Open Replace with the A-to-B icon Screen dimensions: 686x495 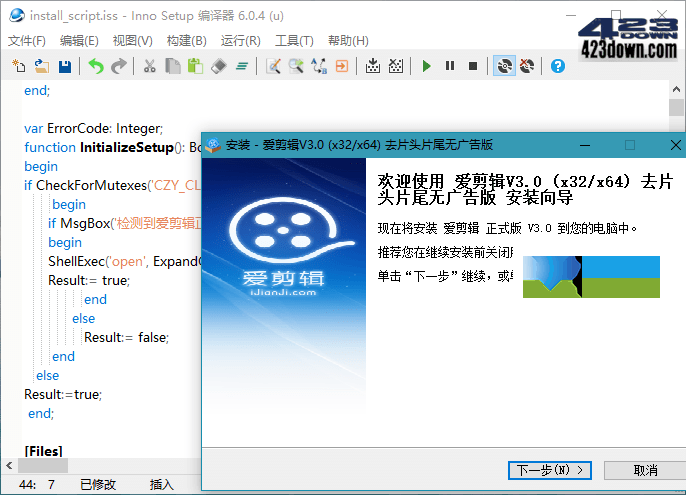(x=319, y=66)
